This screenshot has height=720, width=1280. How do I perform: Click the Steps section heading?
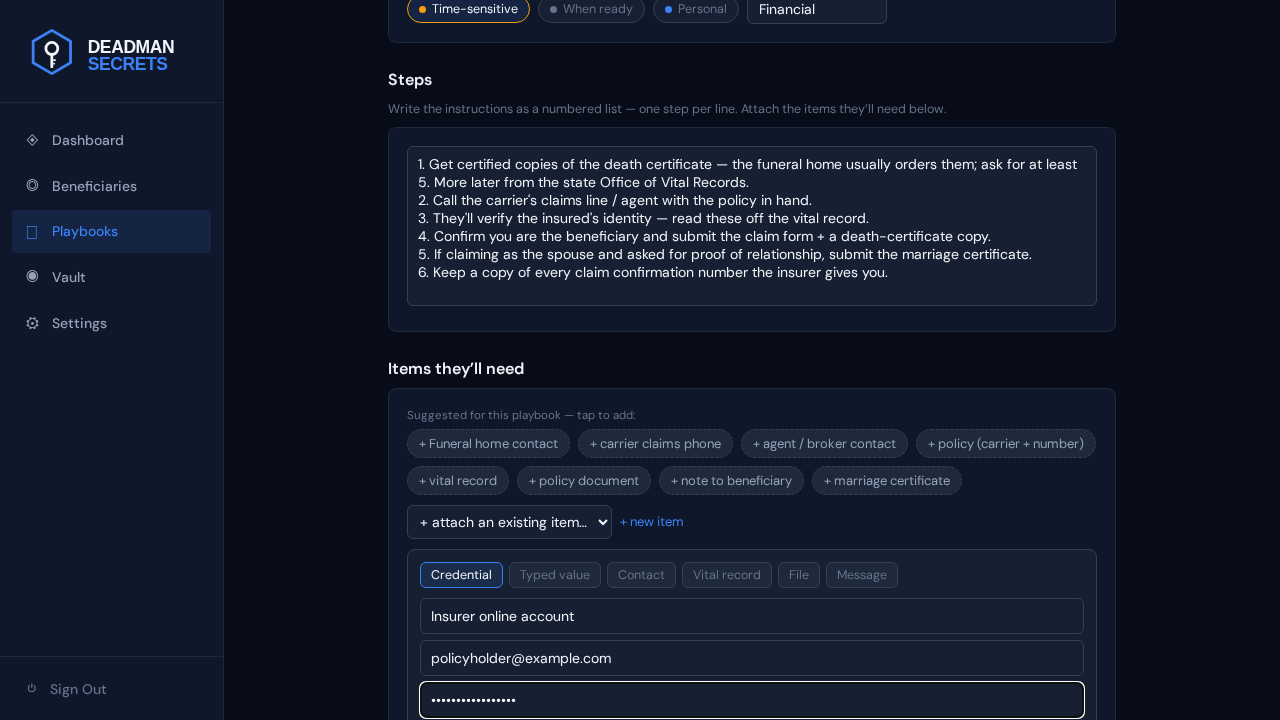tap(410, 80)
